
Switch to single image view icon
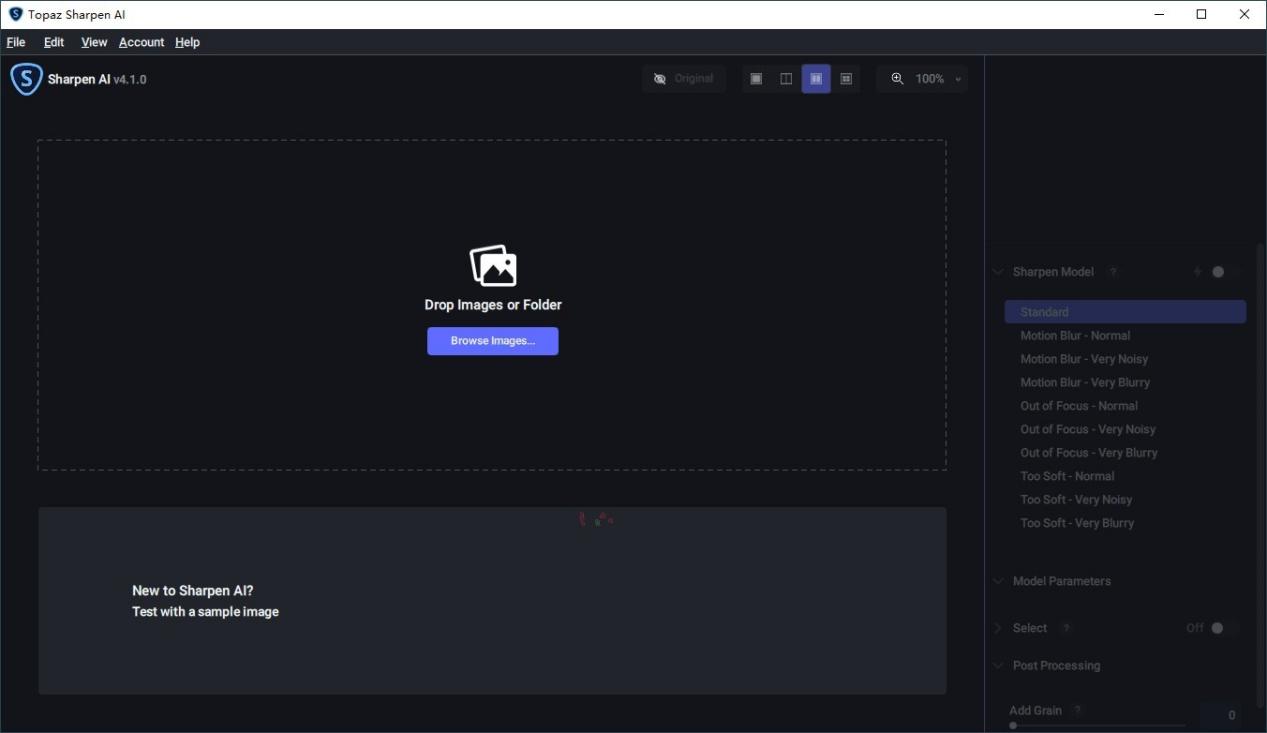[756, 79]
